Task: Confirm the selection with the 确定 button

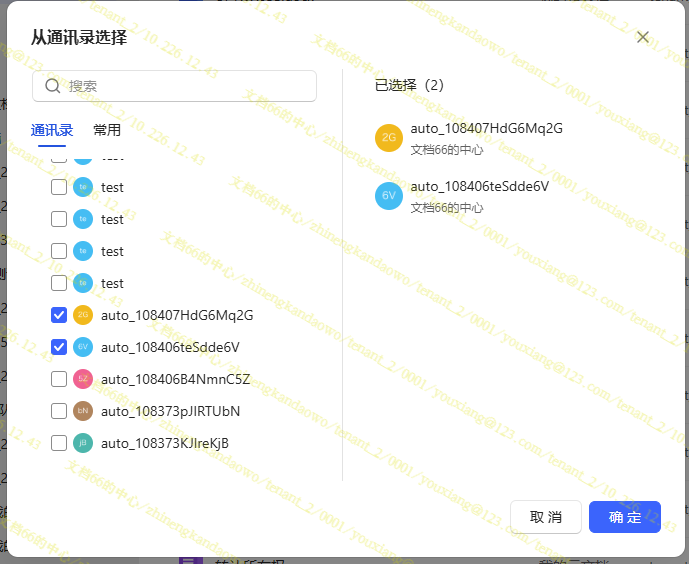Action: [625, 517]
